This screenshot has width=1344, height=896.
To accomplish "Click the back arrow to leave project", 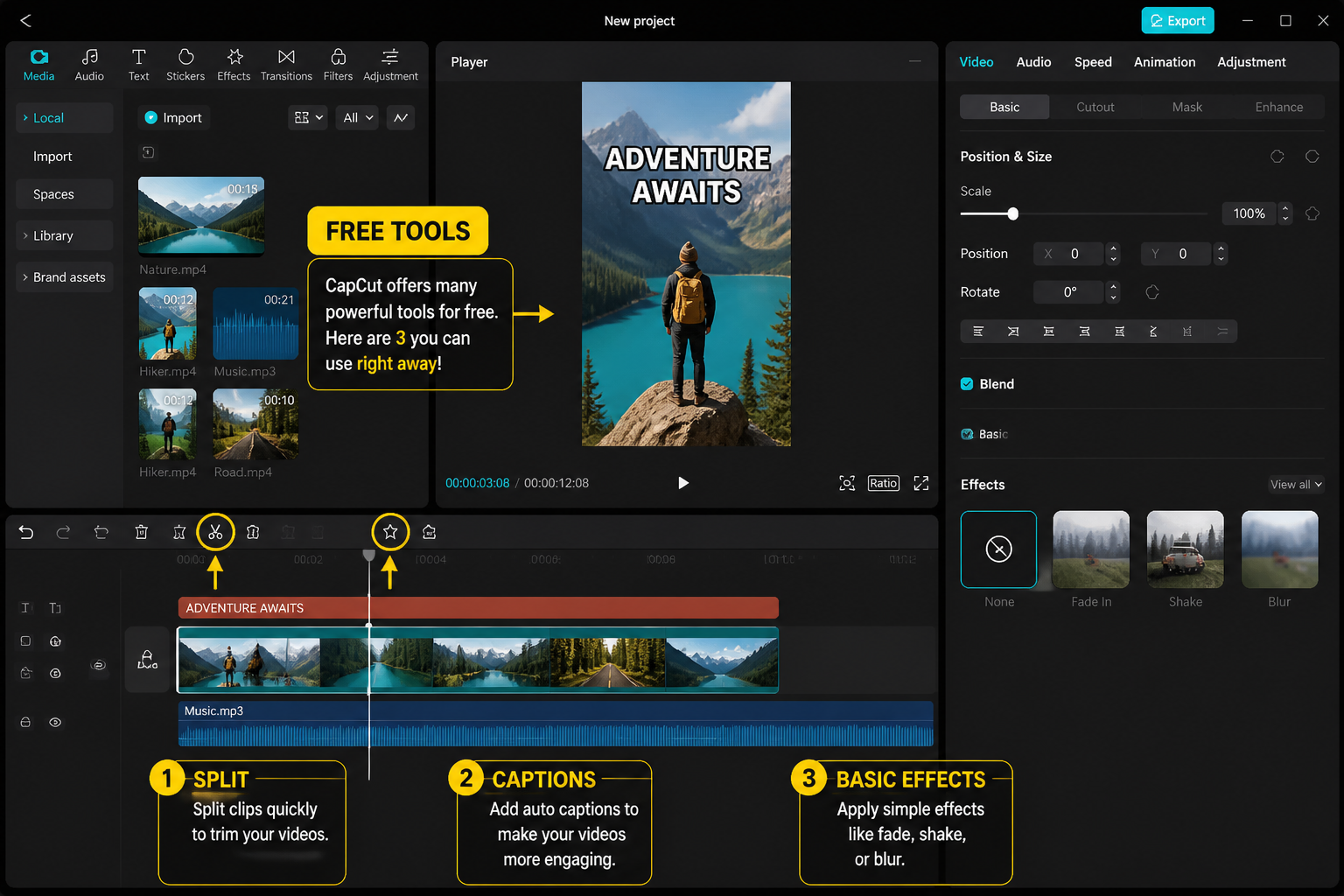I will (25, 20).
